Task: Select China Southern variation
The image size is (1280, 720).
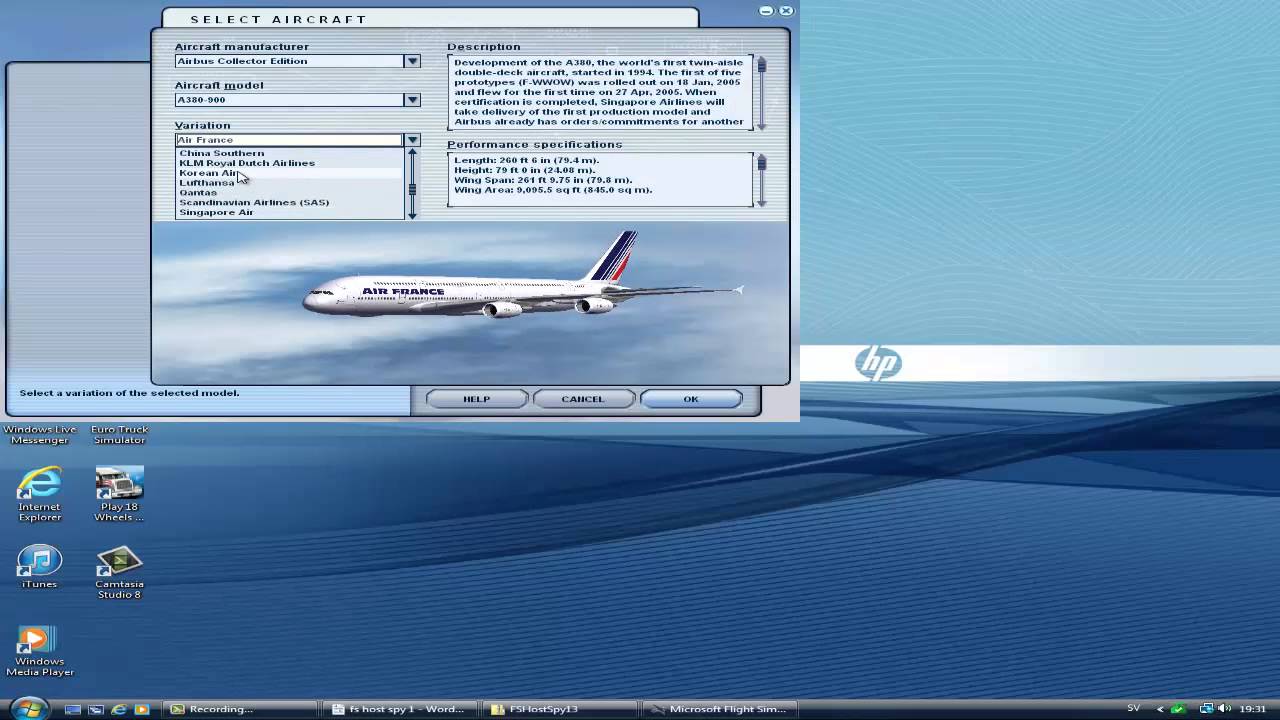Action: pyautogui.click(x=221, y=153)
